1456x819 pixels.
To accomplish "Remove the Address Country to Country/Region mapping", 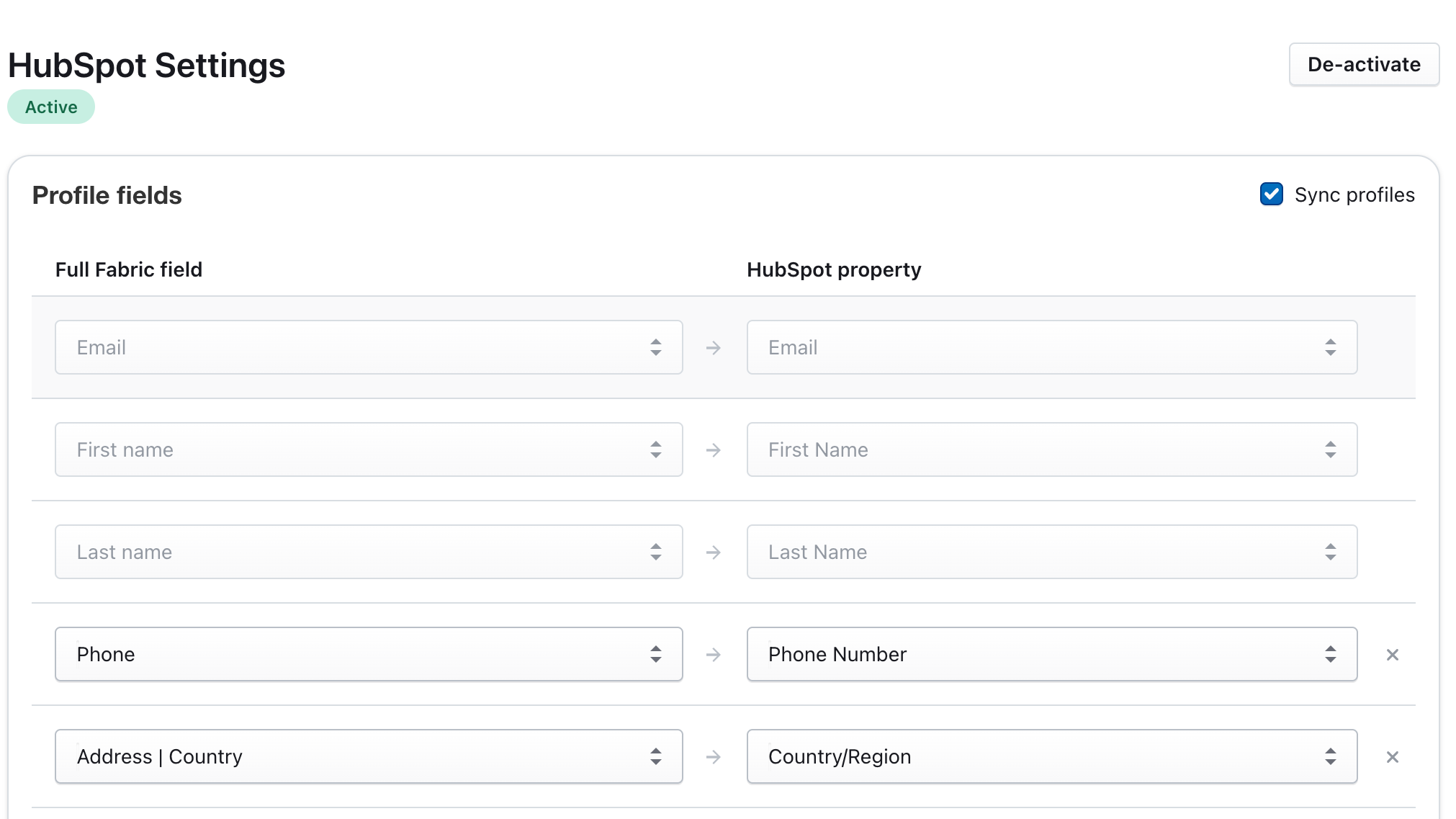I will click(1393, 756).
